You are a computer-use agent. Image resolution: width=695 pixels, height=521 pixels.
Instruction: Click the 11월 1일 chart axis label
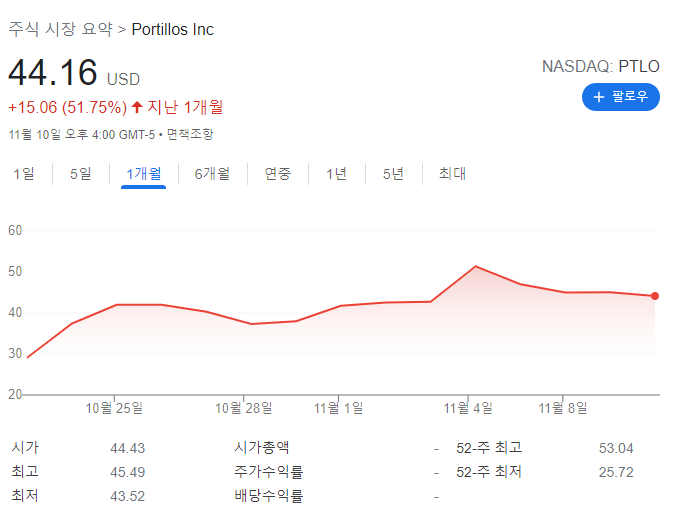pos(339,408)
